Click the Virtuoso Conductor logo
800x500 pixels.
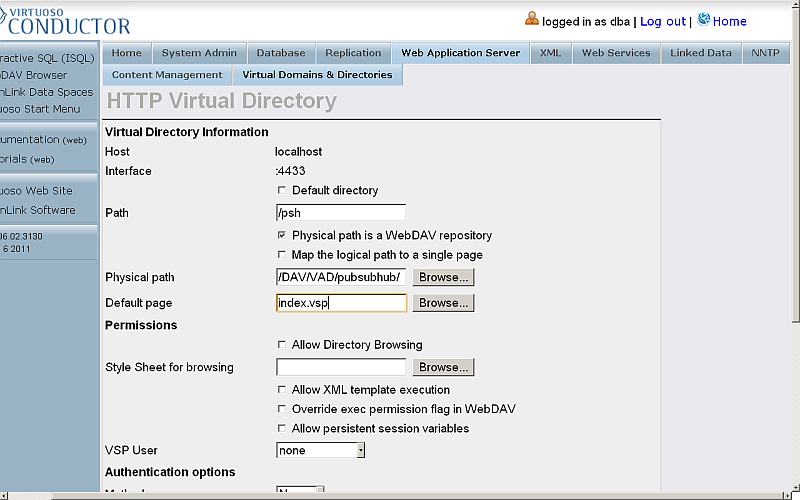coord(65,20)
